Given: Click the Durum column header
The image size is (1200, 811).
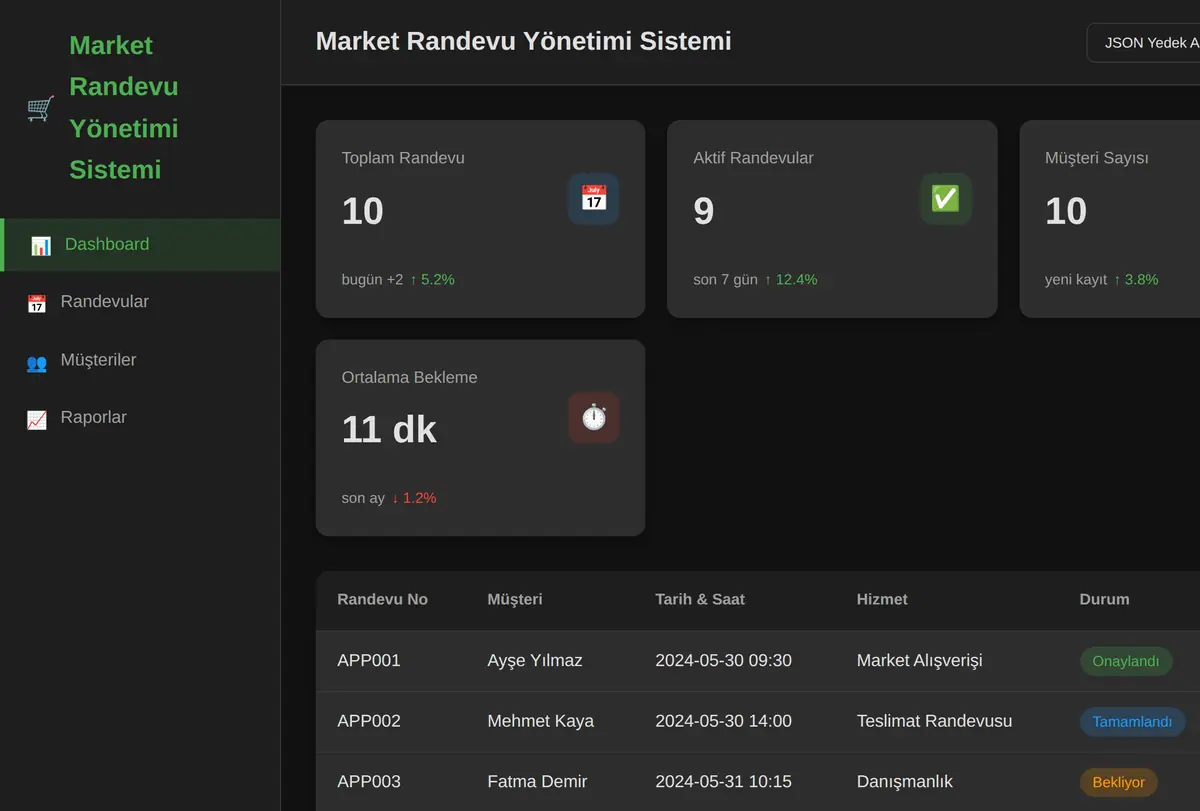Looking at the screenshot, I should pos(1104,599).
